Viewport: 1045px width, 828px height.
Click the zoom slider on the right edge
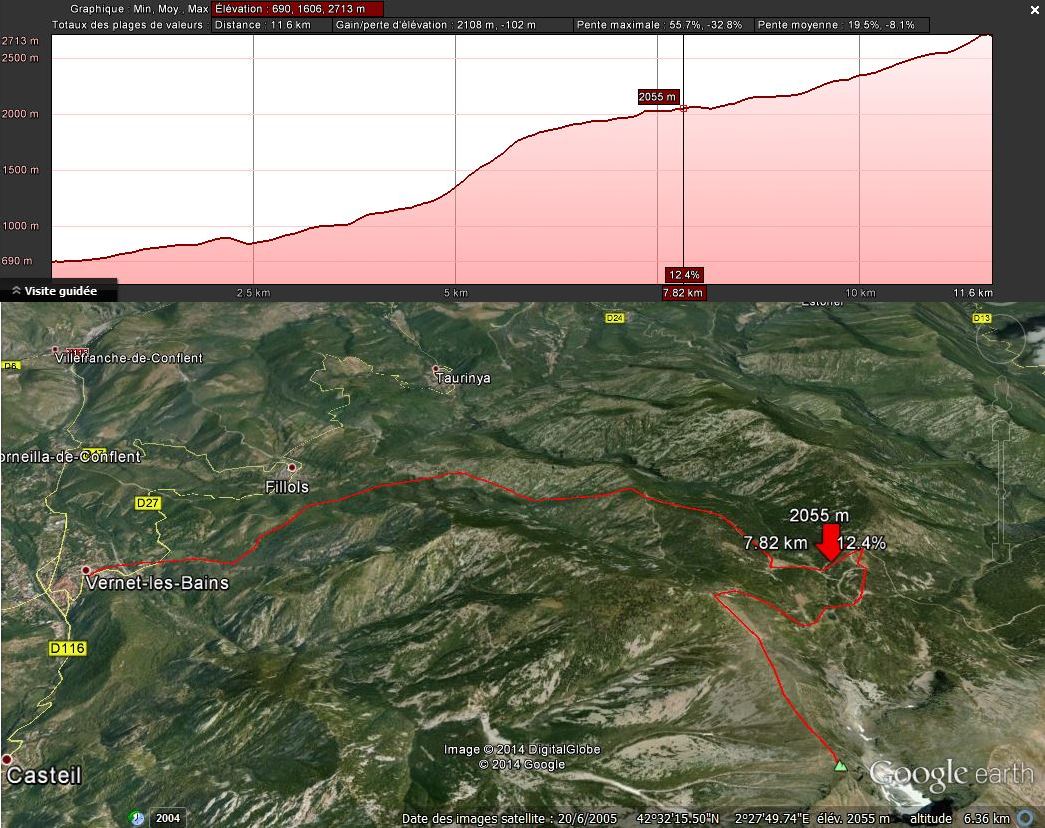click(1002, 490)
